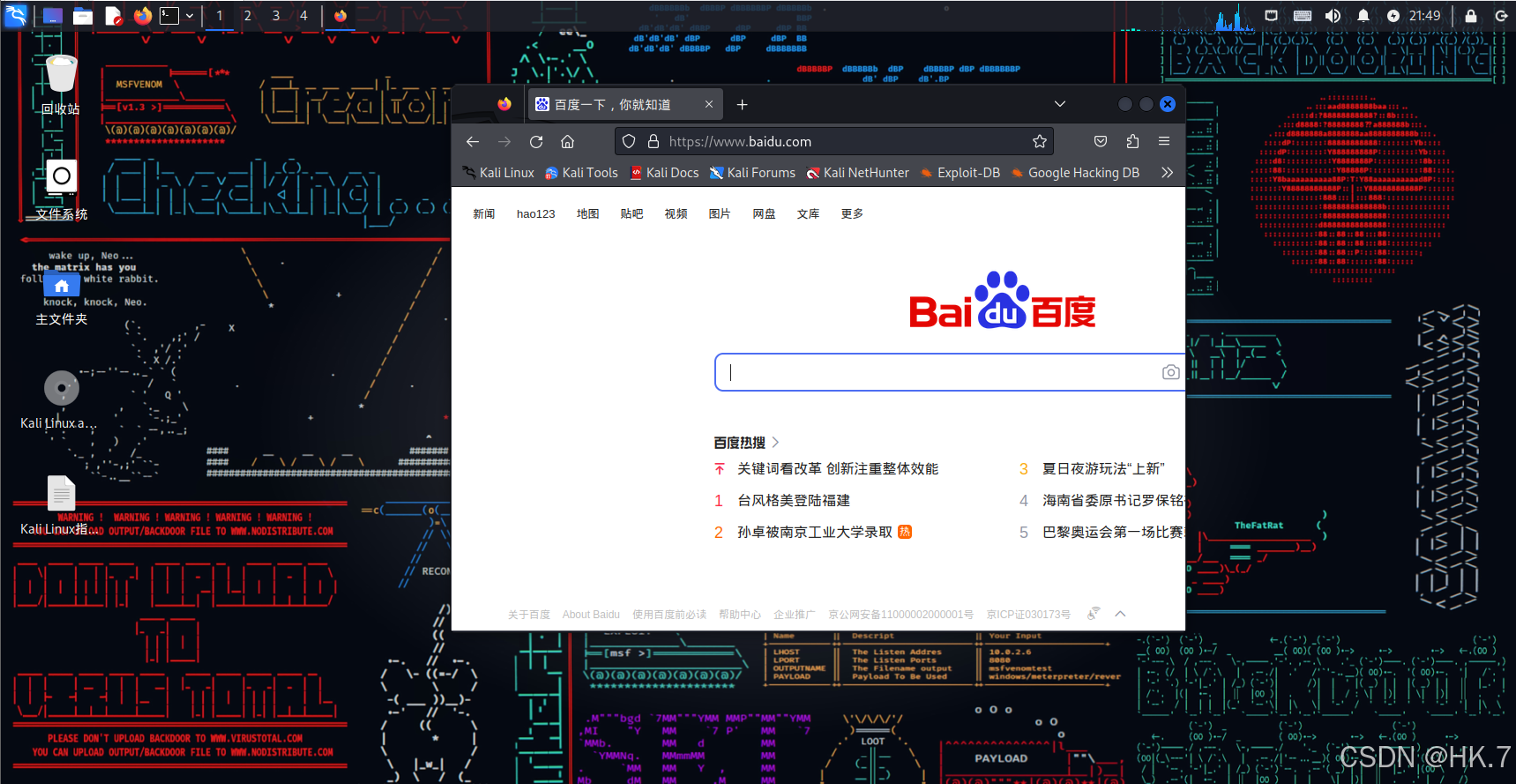Open the file manager from the top panel
Screen dimensions: 1516x784
(x=83, y=16)
